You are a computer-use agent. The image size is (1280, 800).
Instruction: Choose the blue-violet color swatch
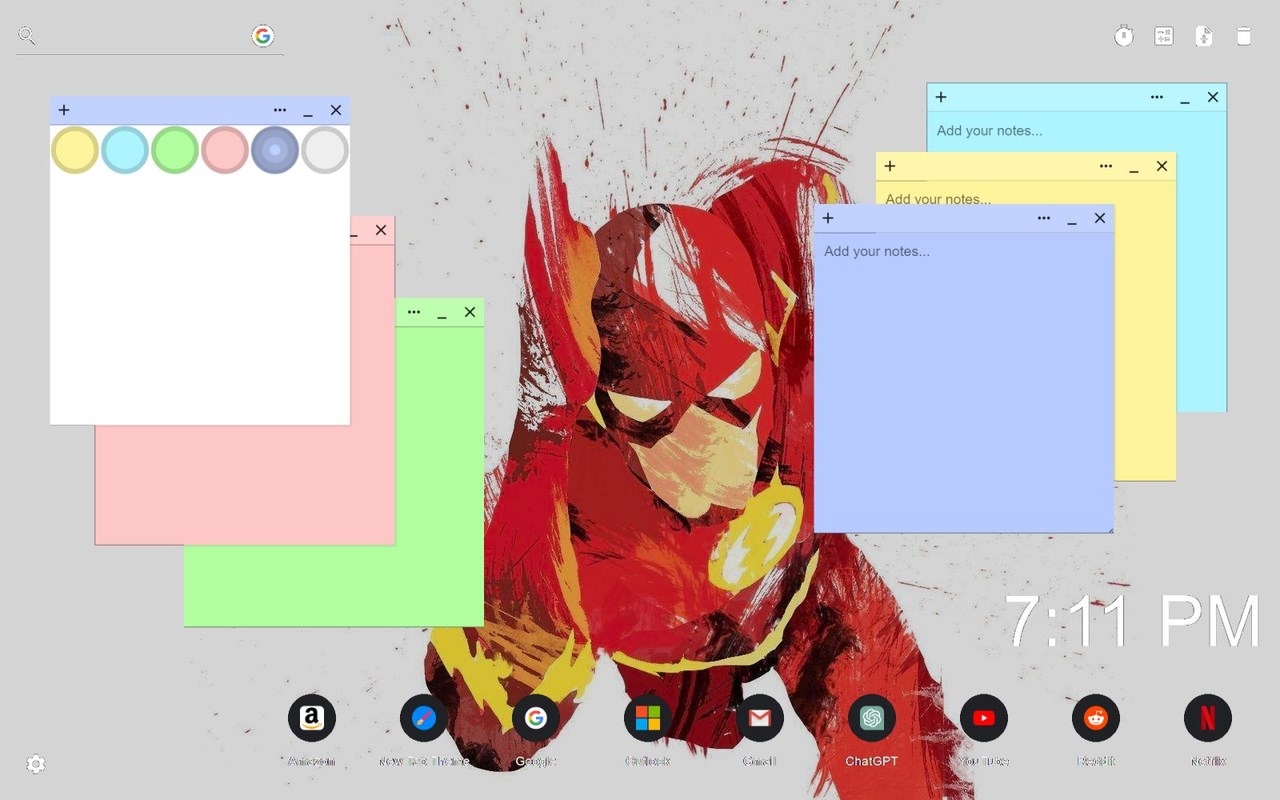(x=275, y=150)
